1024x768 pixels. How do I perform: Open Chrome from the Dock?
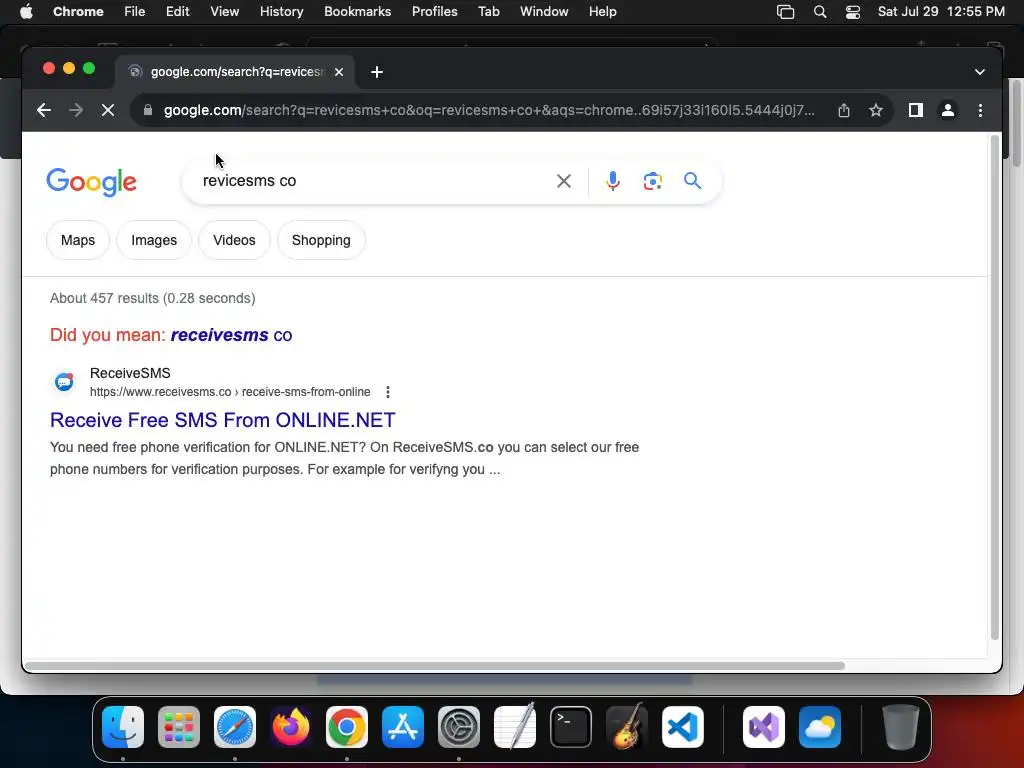(x=347, y=727)
